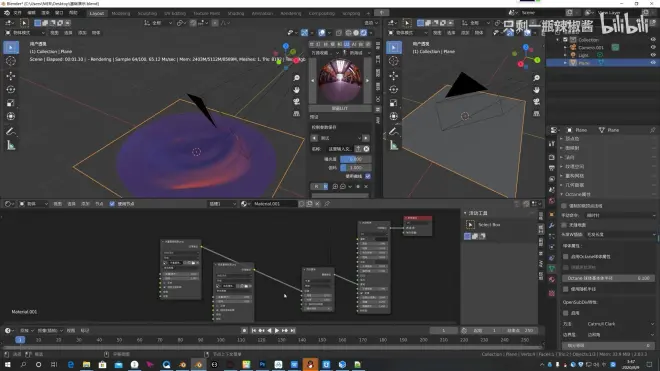Select the Rotate tool in left viewport toolbar
Viewport: 660px width, 371px height.
[11, 89]
